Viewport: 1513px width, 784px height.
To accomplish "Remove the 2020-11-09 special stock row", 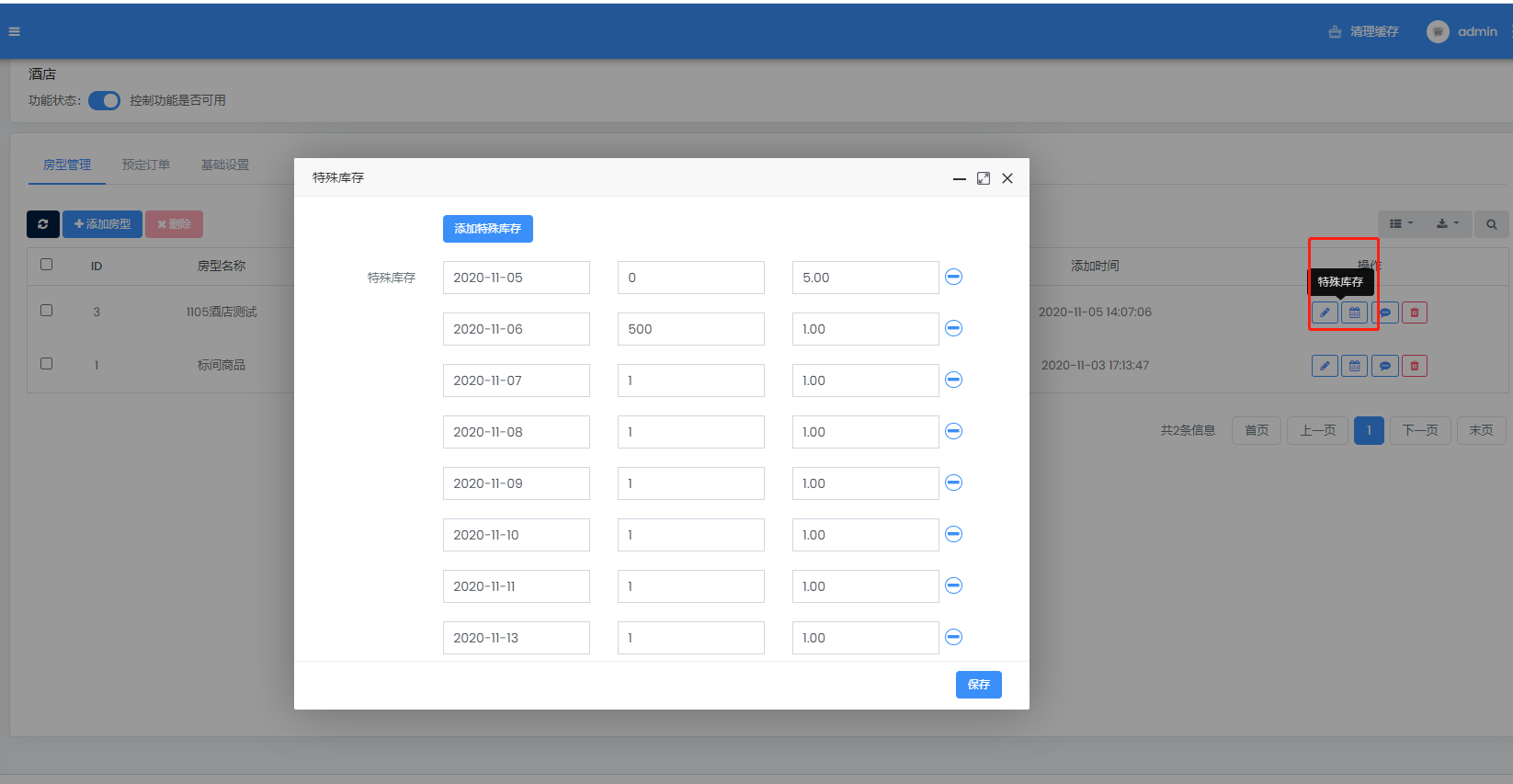I will coord(953,483).
